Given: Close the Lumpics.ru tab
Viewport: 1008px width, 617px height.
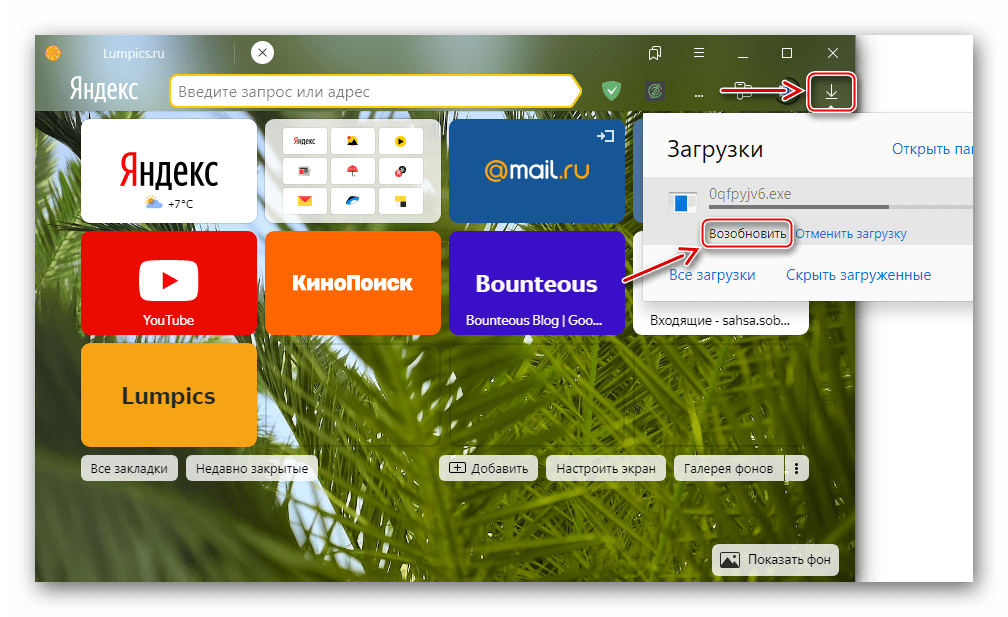Looking at the screenshot, I should [x=262, y=53].
